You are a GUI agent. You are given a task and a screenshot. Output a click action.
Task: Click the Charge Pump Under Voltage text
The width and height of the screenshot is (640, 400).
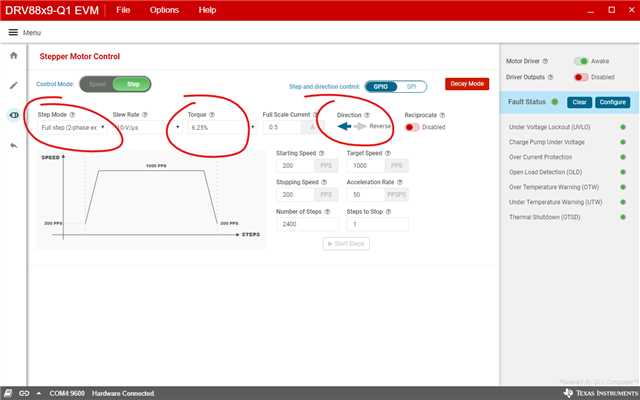pos(547,142)
